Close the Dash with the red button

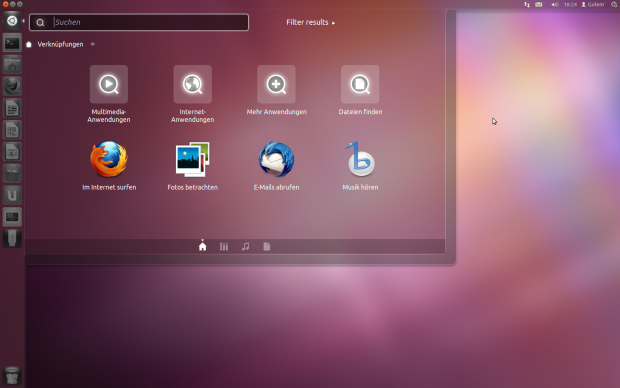coord(5,4)
